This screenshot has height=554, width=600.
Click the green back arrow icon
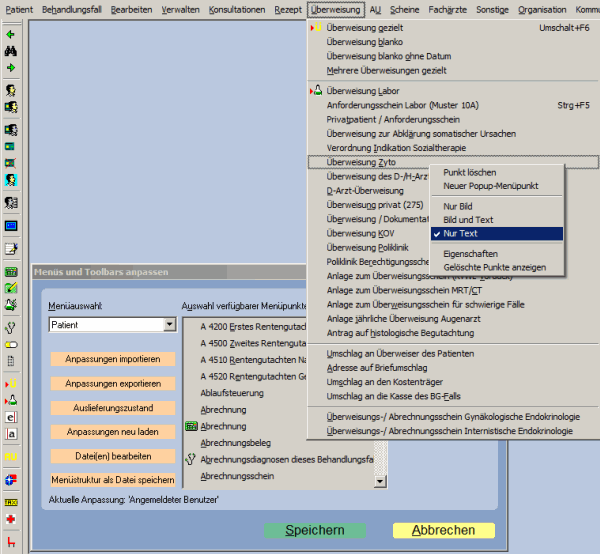pyautogui.click(x=11, y=34)
